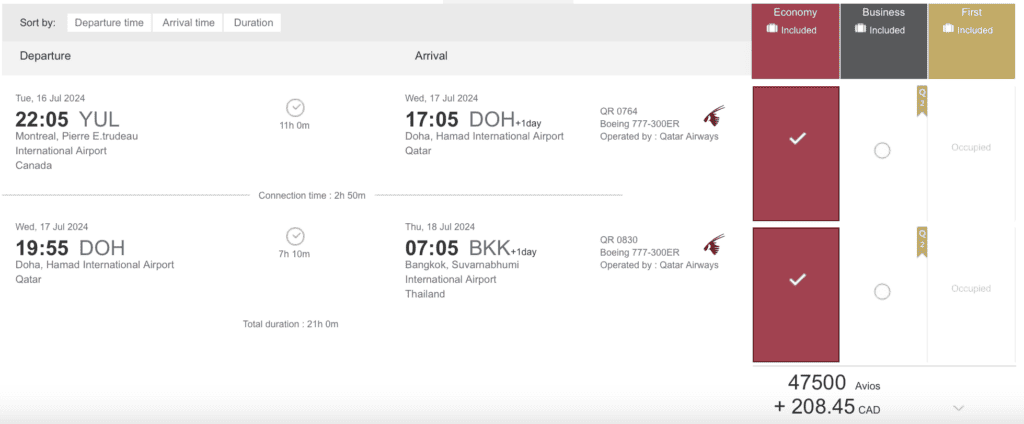Viewport: 1024px width, 424px height.
Task: Click Qatar Airways logo for flight QR 0830
Action: point(714,245)
